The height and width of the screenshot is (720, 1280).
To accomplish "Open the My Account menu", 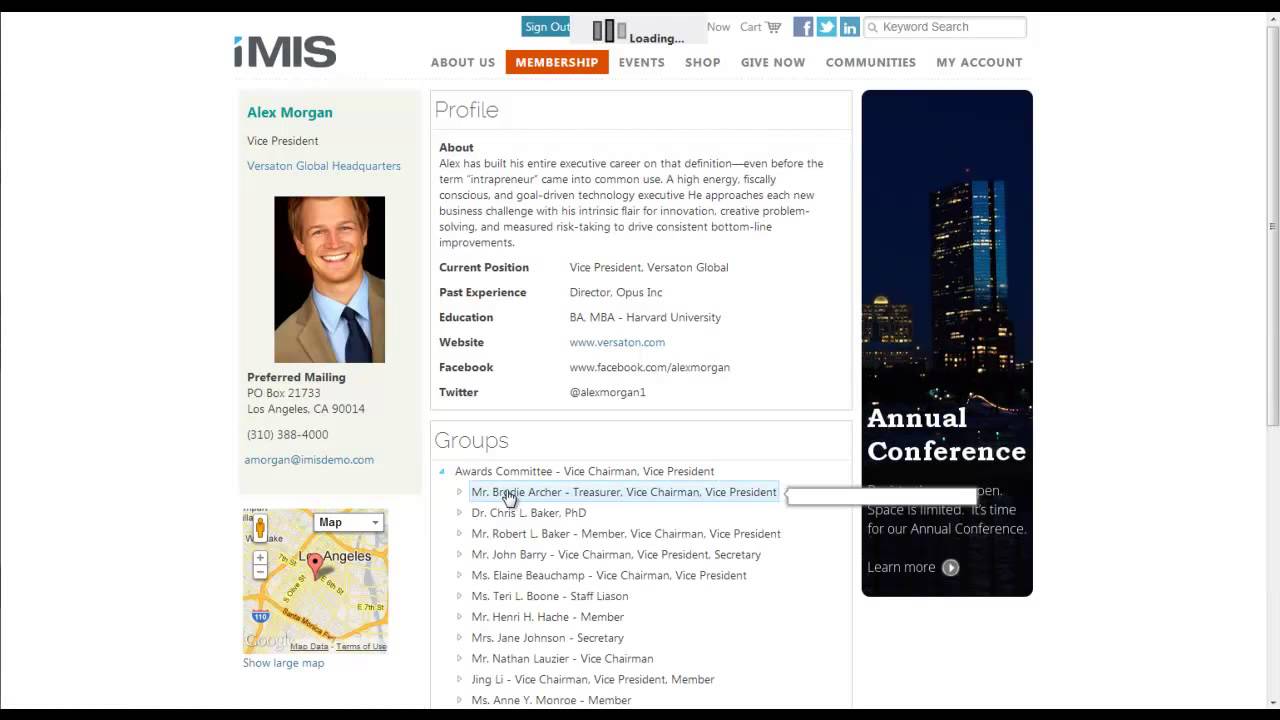I will tap(979, 62).
